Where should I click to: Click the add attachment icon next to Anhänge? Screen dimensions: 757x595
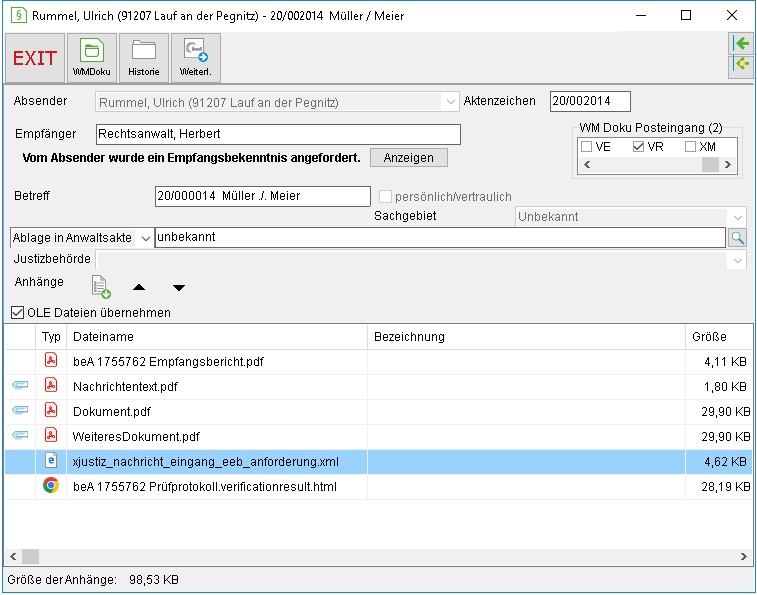coord(101,287)
